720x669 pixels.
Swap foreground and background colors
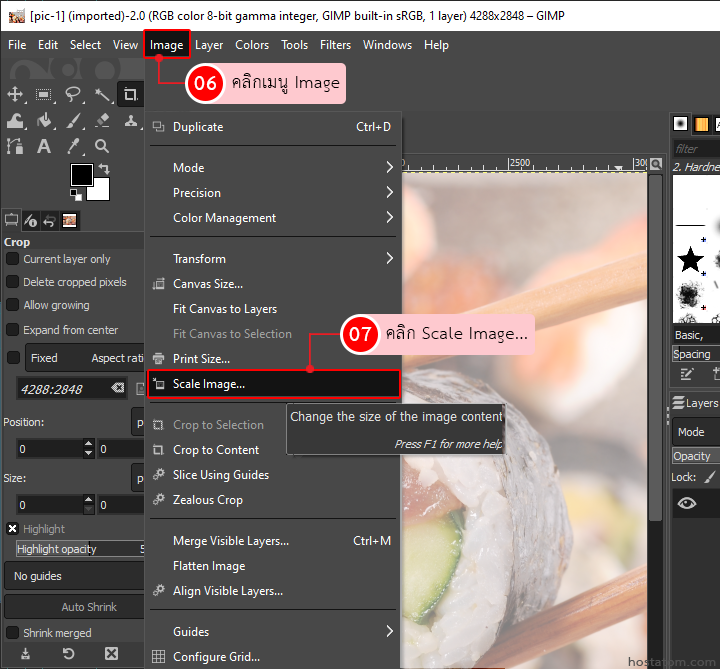[x=105, y=168]
